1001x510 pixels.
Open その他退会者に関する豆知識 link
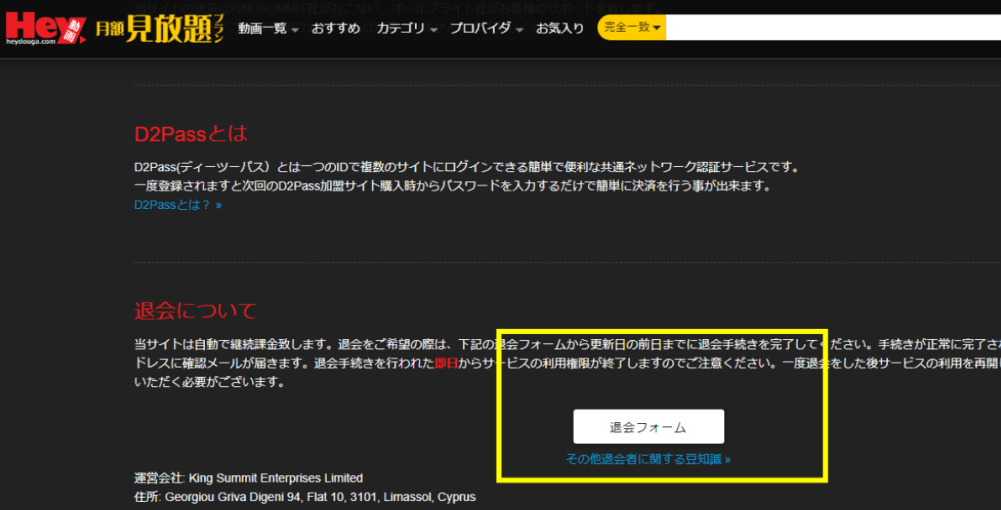(648, 459)
